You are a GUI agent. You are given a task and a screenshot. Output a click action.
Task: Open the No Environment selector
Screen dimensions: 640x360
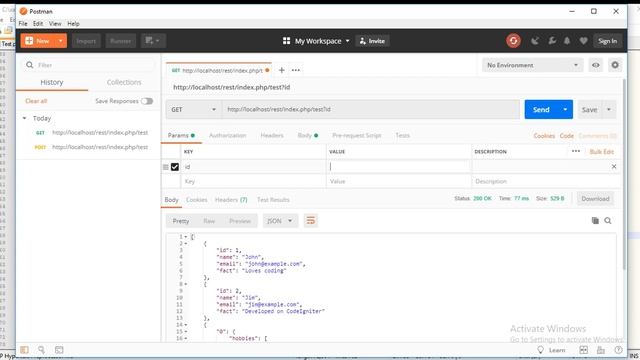coord(532,65)
